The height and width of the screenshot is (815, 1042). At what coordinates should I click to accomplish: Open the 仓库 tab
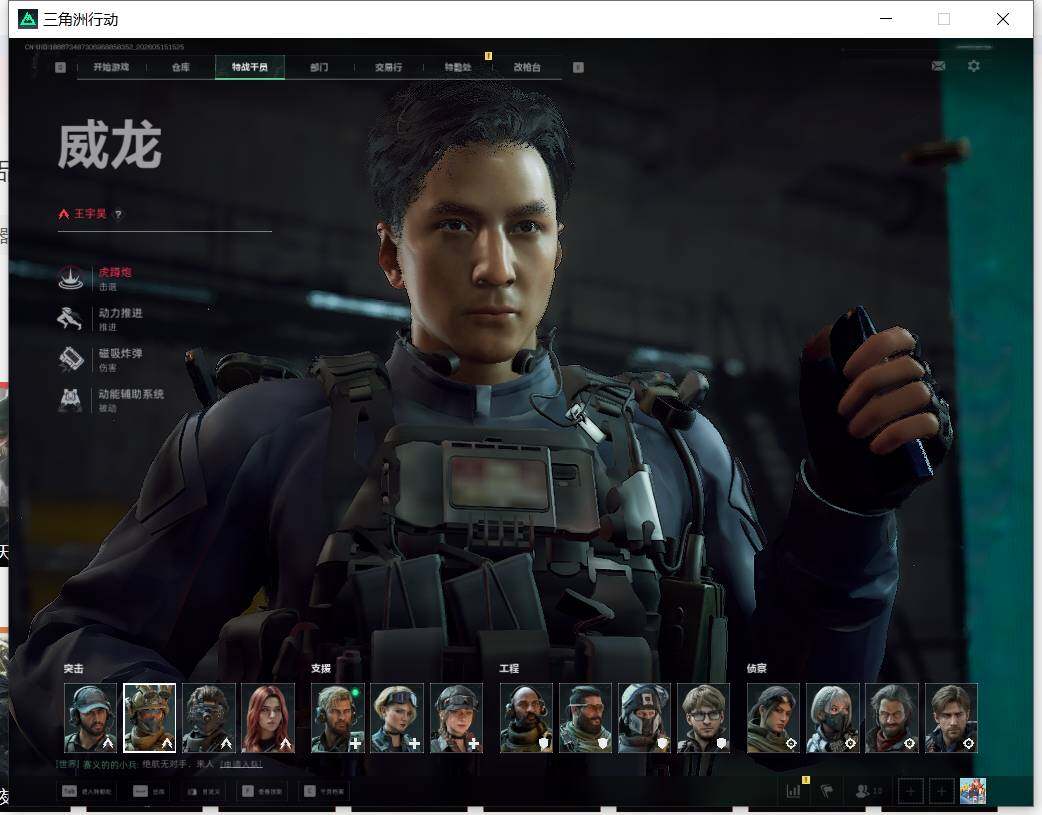click(x=181, y=67)
